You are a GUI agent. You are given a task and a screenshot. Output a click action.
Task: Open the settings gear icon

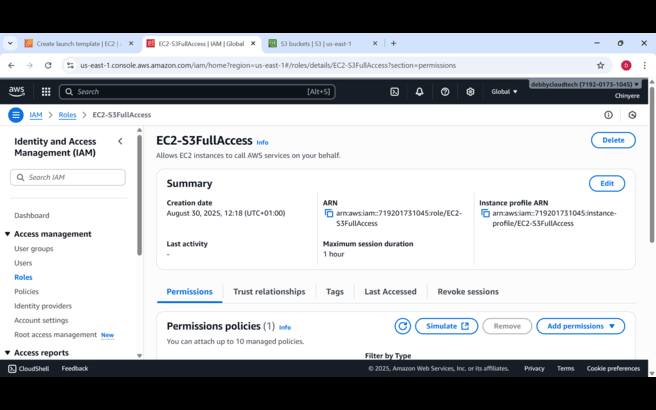pos(470,92)
